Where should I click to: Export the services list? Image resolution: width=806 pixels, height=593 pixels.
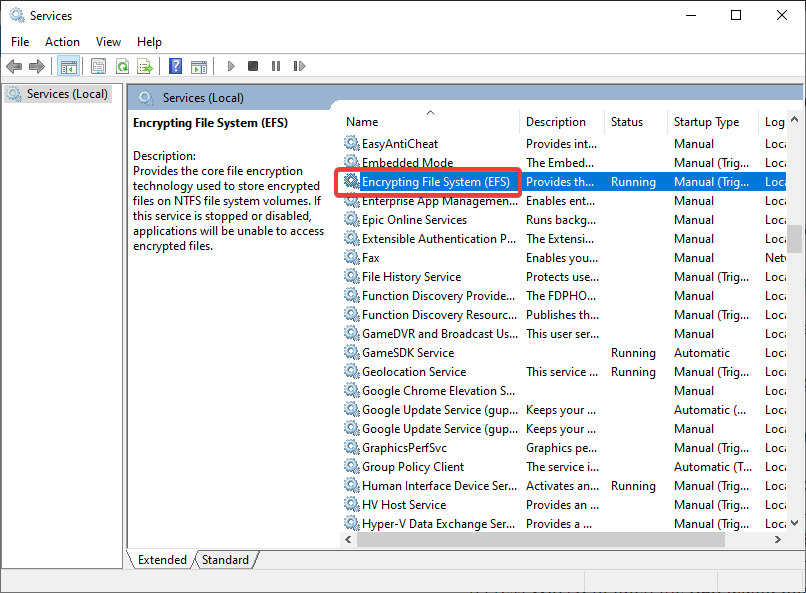pos(146,66)
